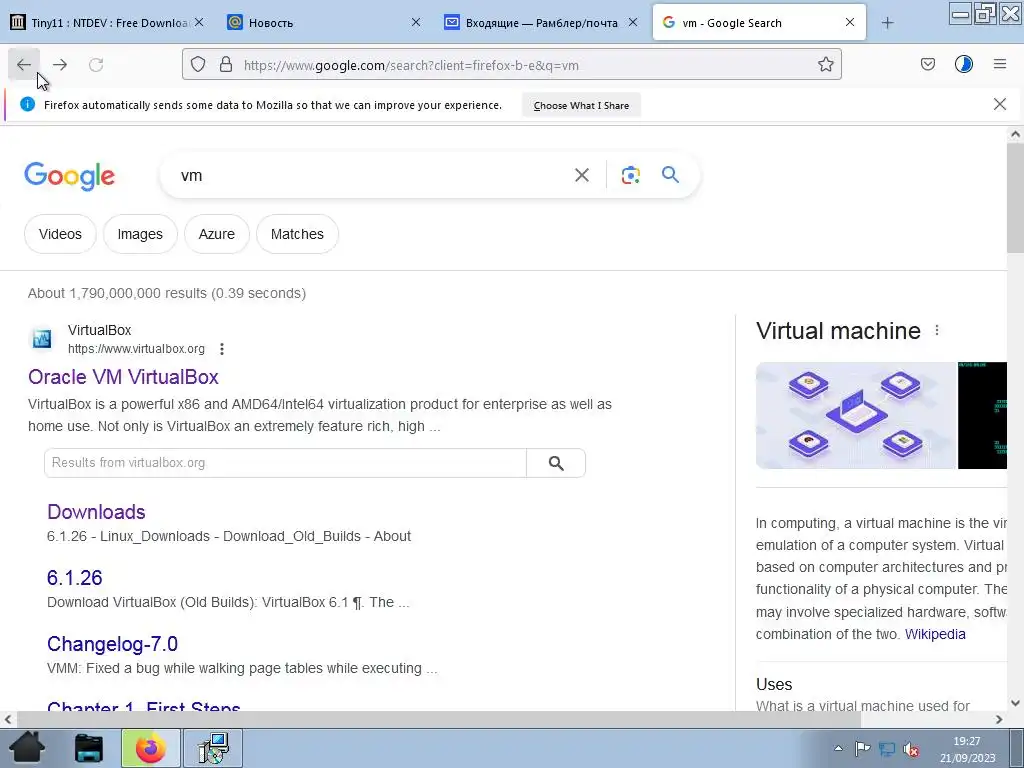The width and height of the screenshot is (1024, 768).
Task: Filter results by Videos
Action: [60, 234]
